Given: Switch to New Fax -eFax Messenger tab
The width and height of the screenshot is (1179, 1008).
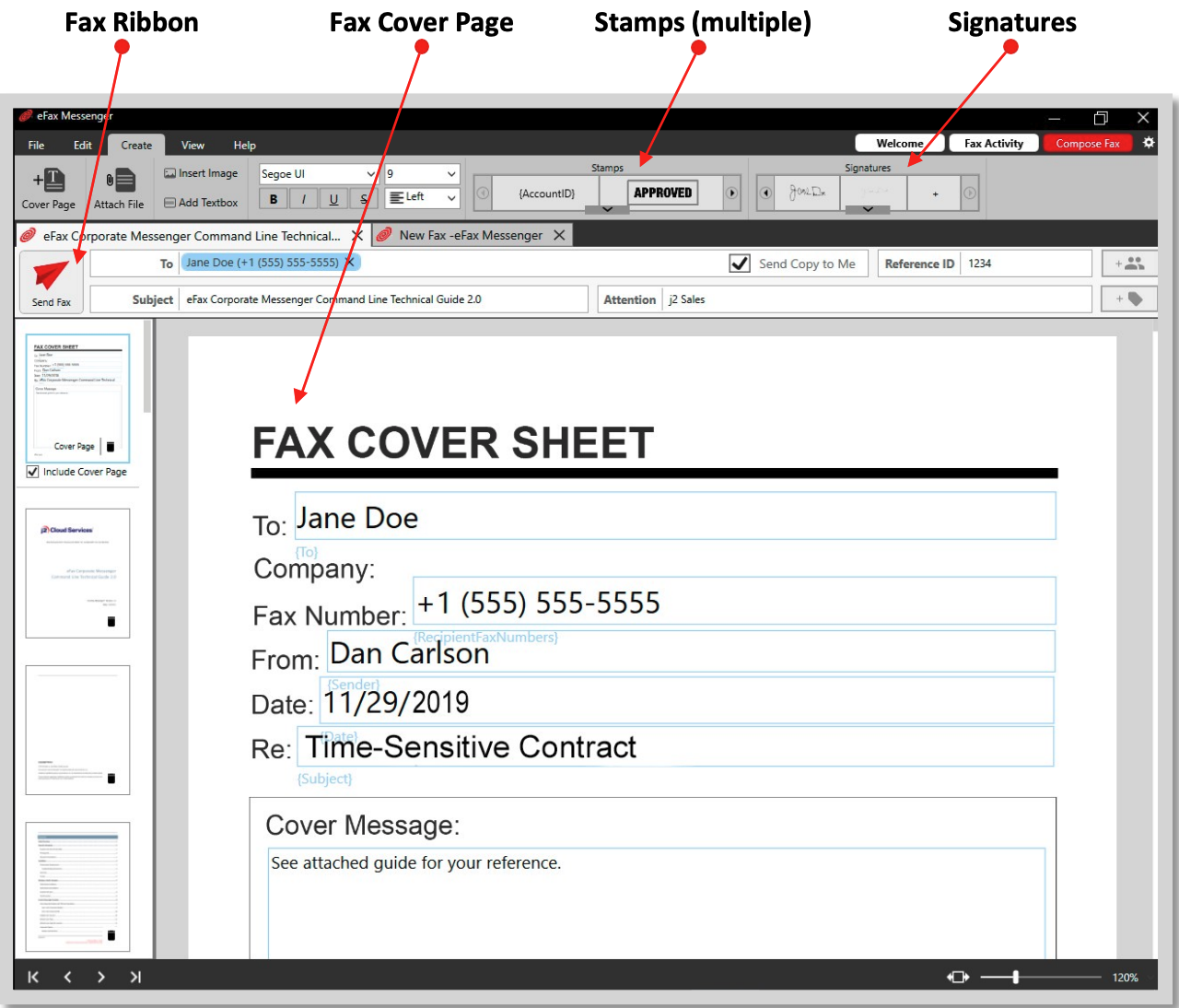Looking at the screenshot, I should pos(471,236).
